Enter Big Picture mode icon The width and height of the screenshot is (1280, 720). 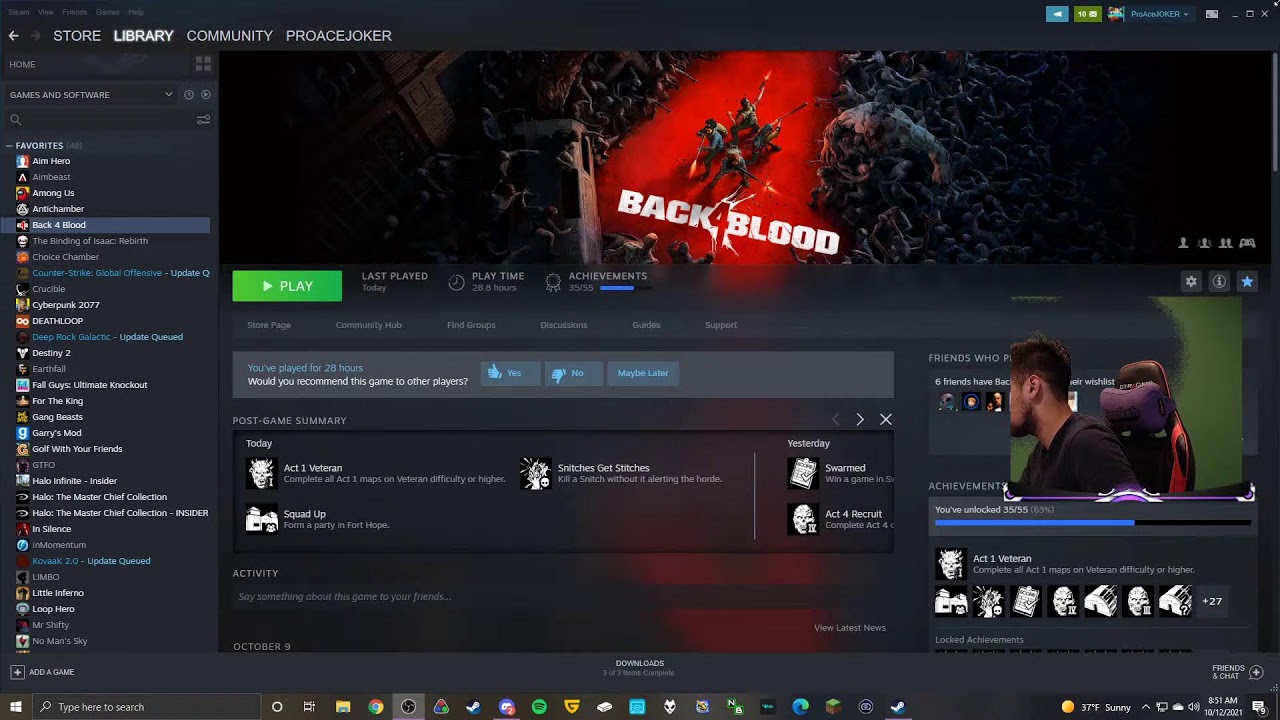pos(1212,14)
